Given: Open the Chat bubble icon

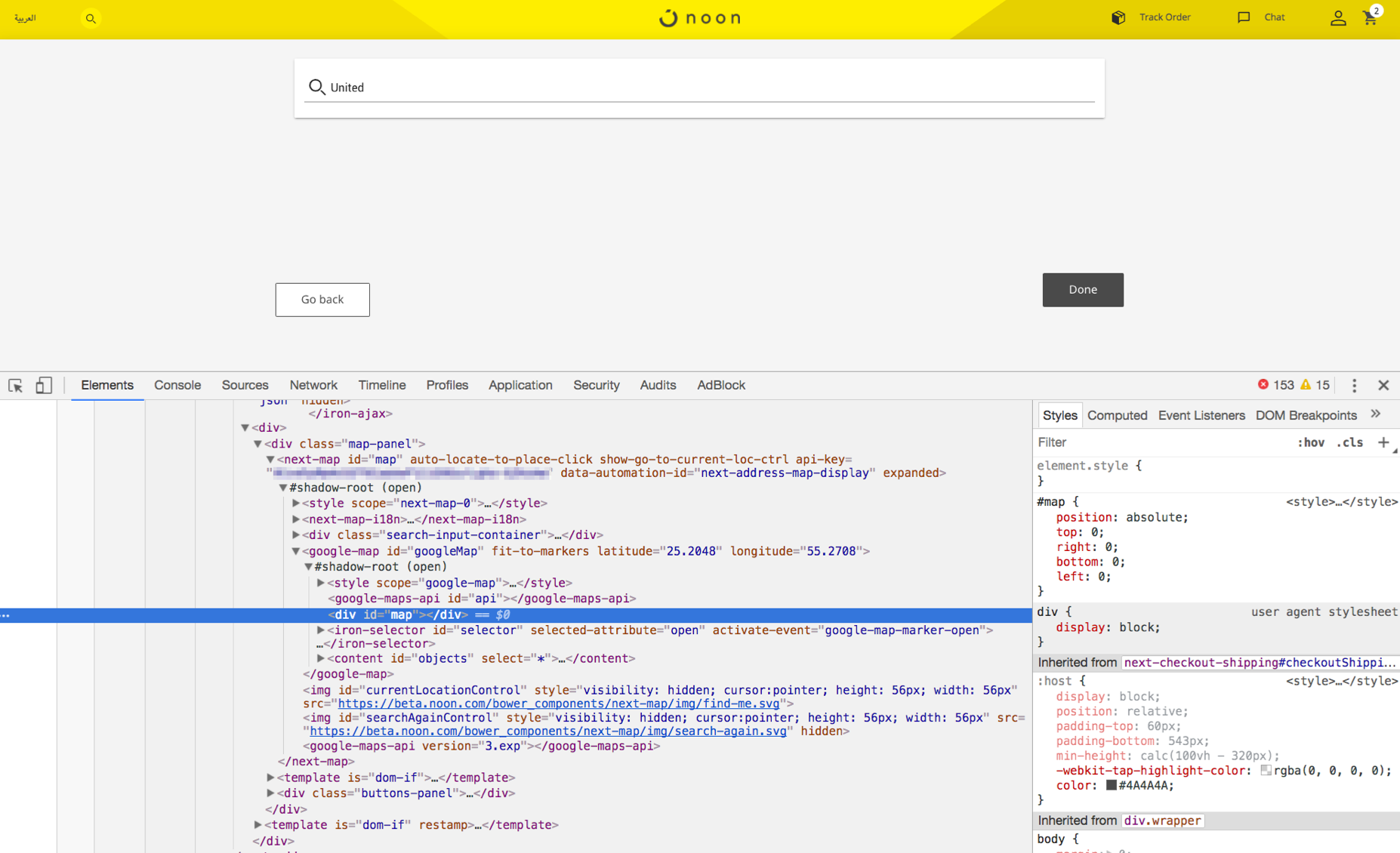Looking at the screenshot, I should 1244,17.
